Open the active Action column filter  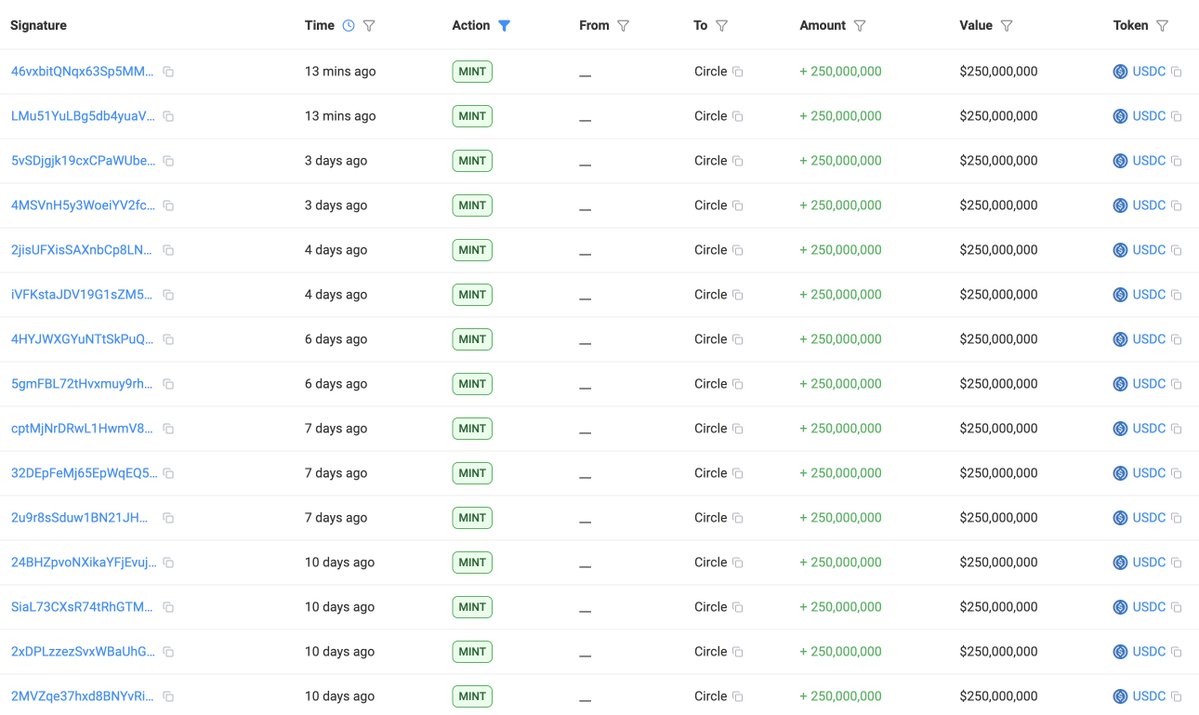[504, 26]
